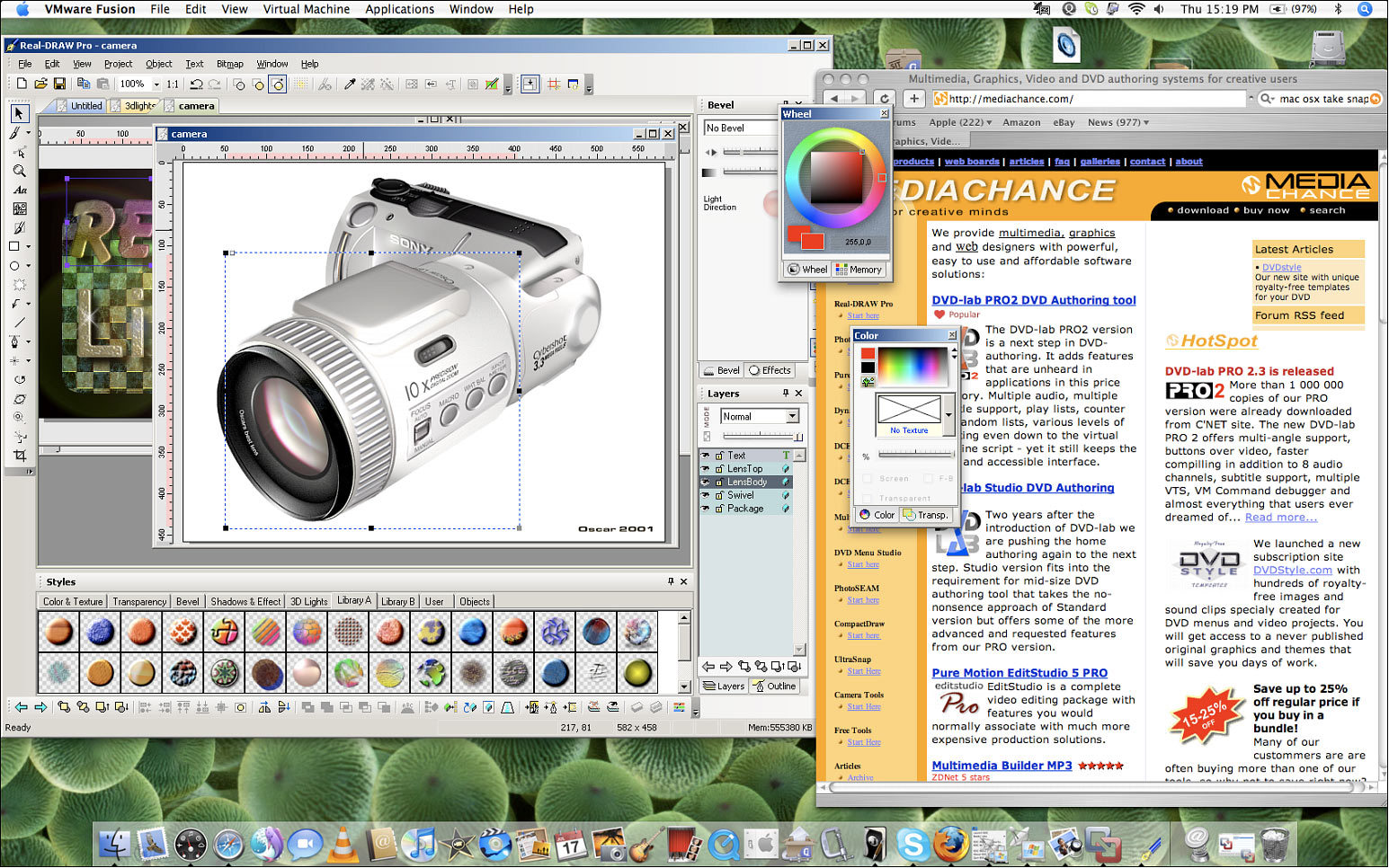
Task: Expand the No Texture dropdown arrow
Action: click(948, 414)
